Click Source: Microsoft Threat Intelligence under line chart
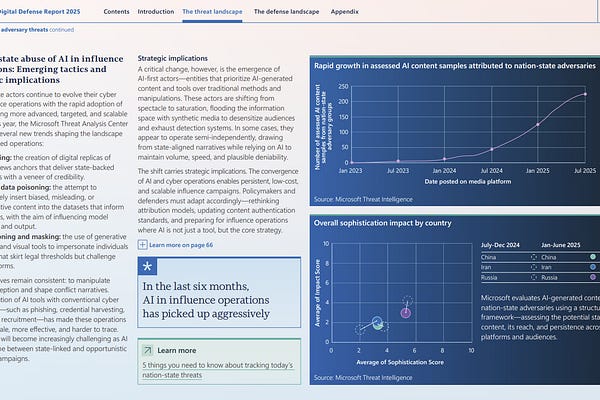 tap(363, 199)
